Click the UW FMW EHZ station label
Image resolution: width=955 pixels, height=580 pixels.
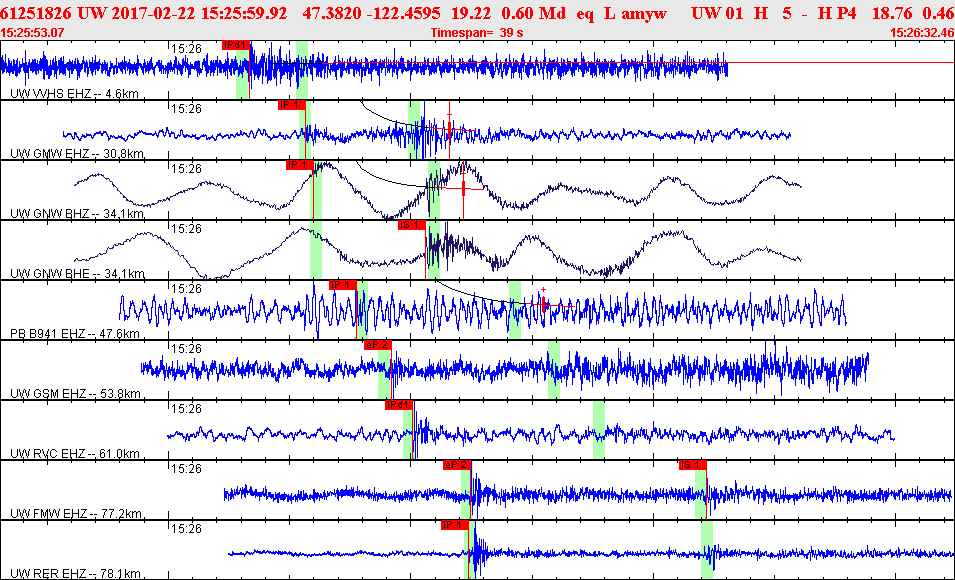(76, 514)
